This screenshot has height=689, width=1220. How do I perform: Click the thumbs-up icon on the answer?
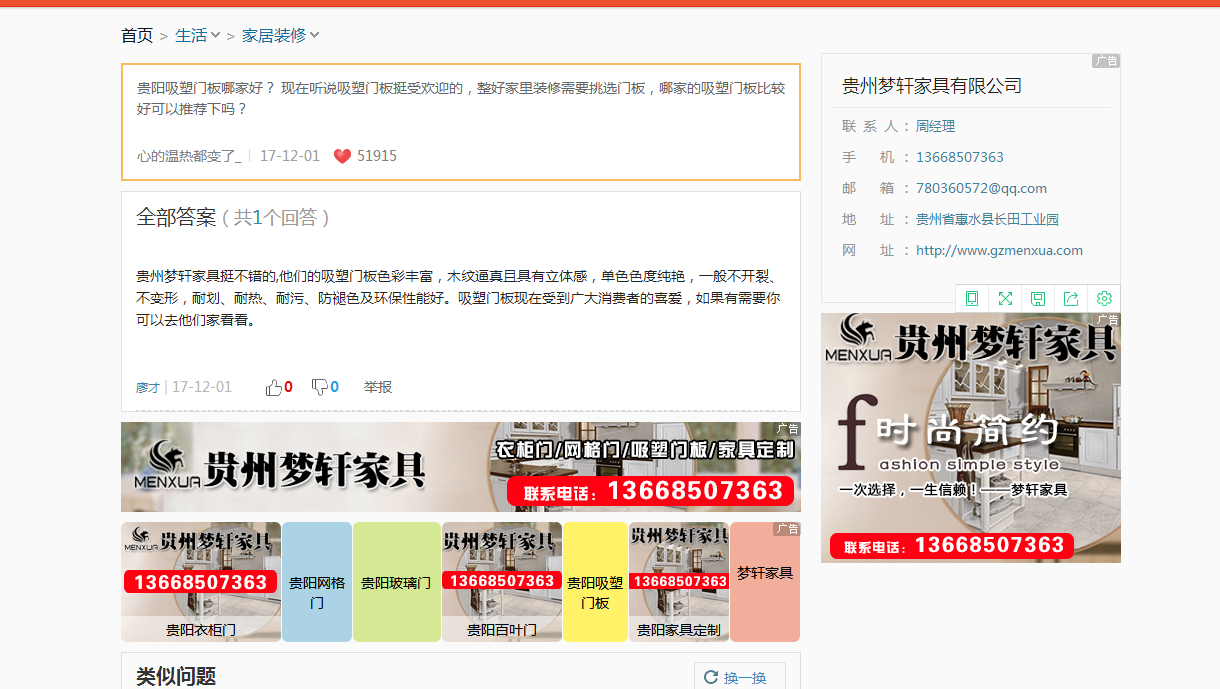[273, 387]
